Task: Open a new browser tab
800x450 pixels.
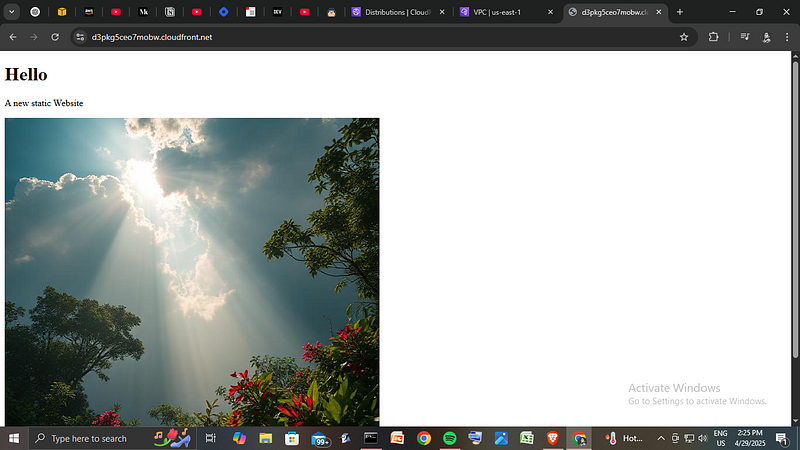Action: pyautogui.click(x=680, y=12)
